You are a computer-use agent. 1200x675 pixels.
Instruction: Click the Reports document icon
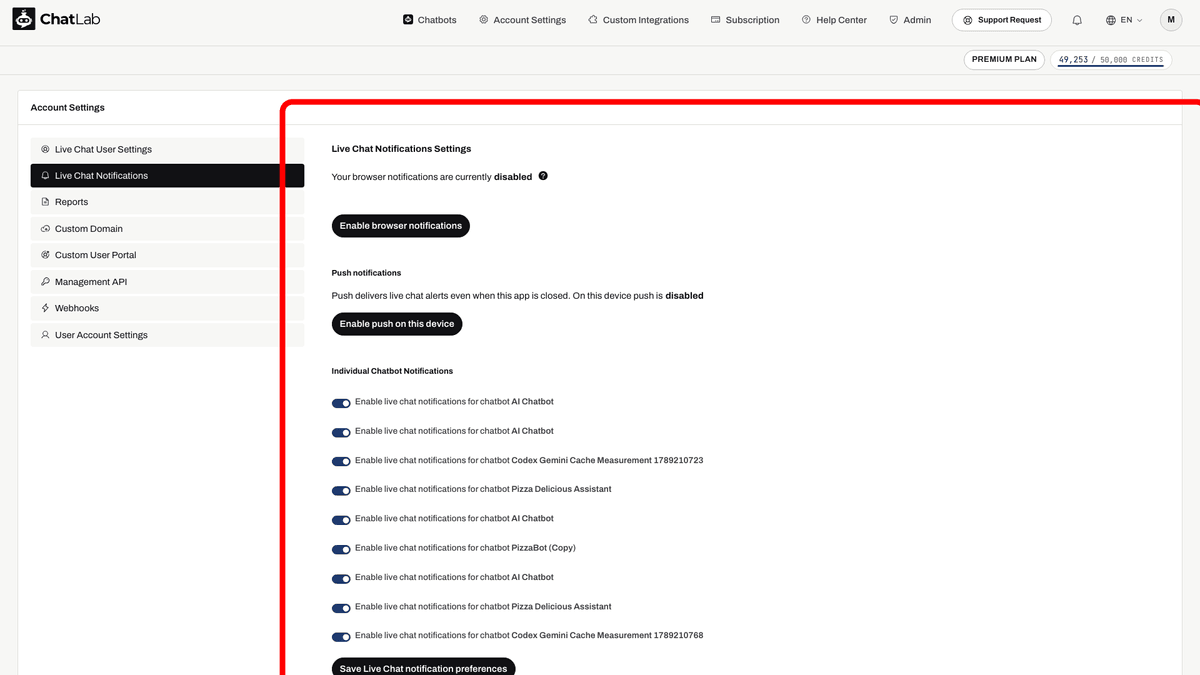tap(45, 202)
